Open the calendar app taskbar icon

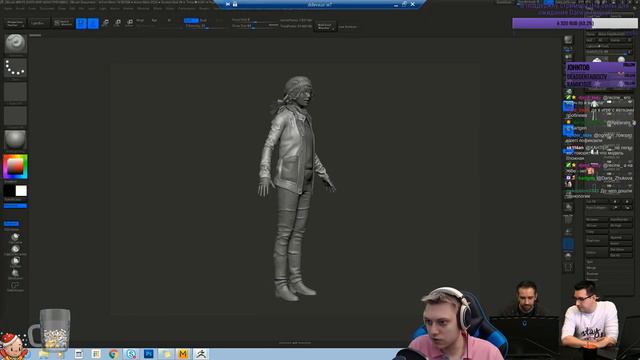click(79, 354)
